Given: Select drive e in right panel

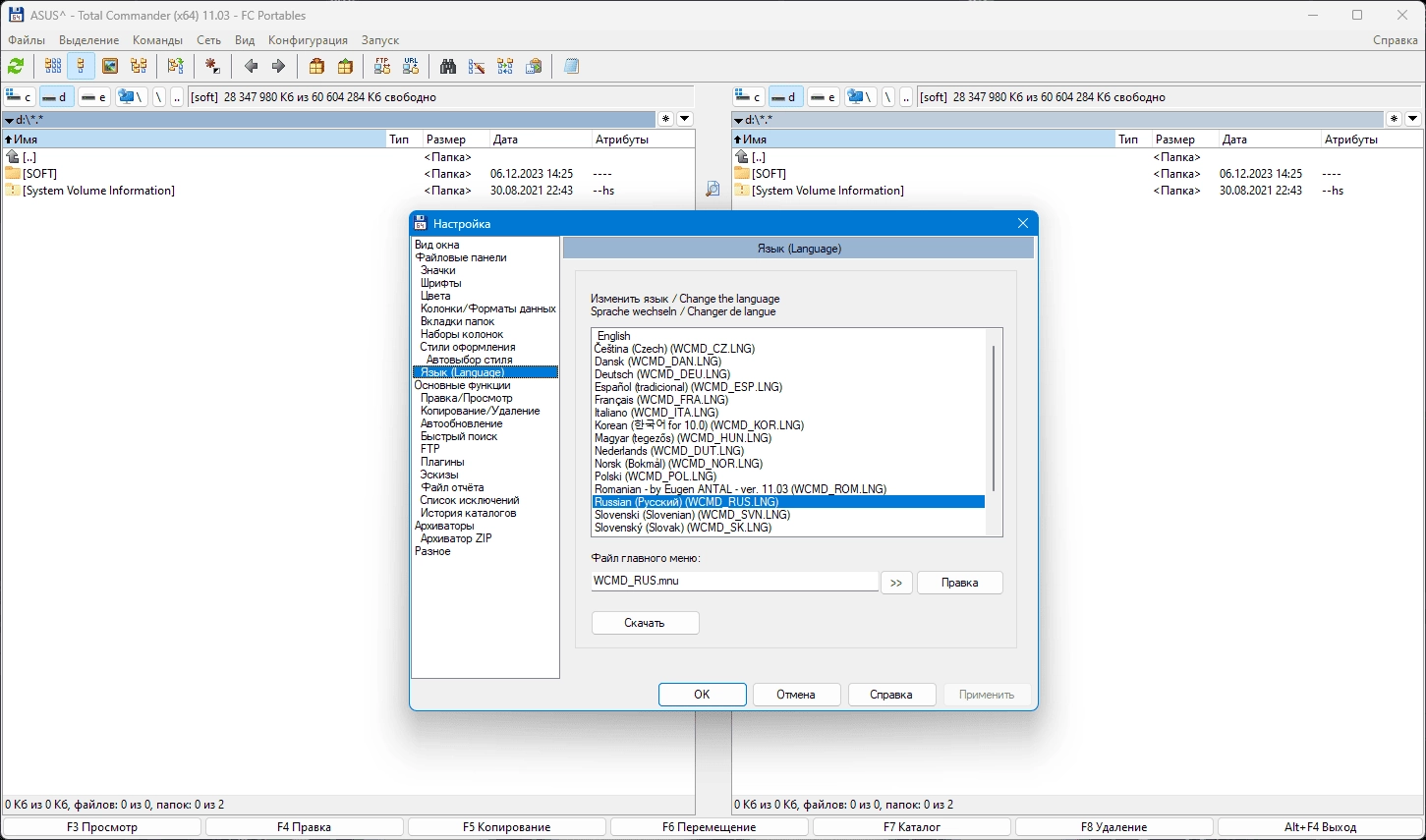Looking at the screenshot, I should tap(823, 97).
